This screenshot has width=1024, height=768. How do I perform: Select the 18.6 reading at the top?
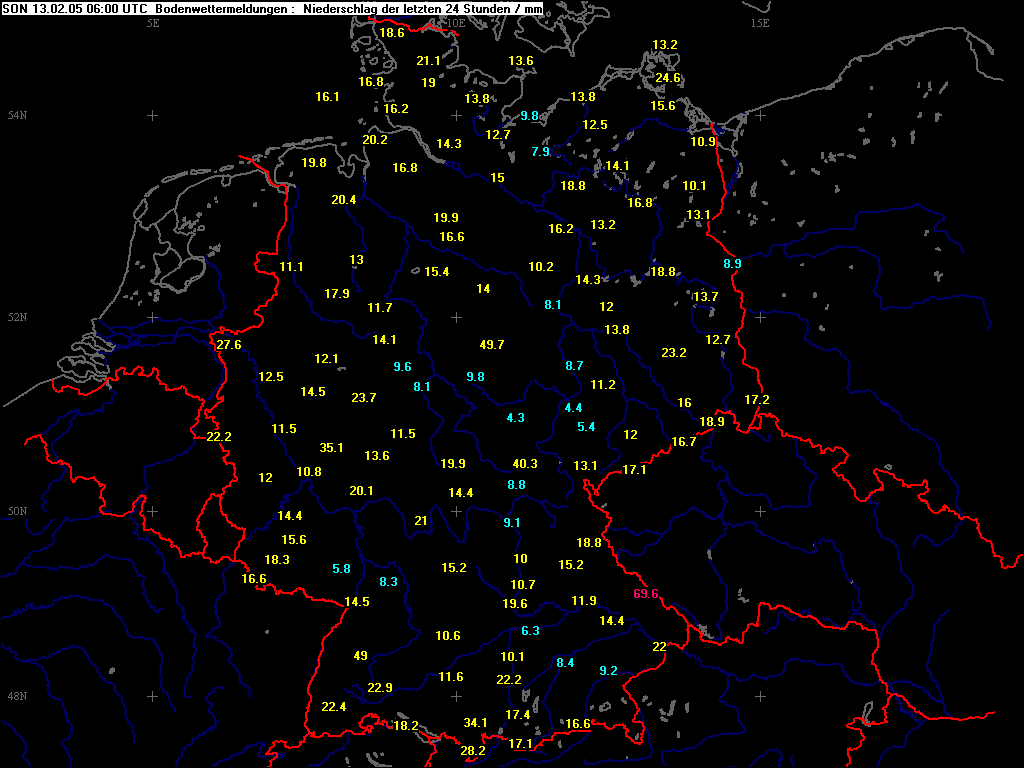pyautogui.click(x=392, y=33)
